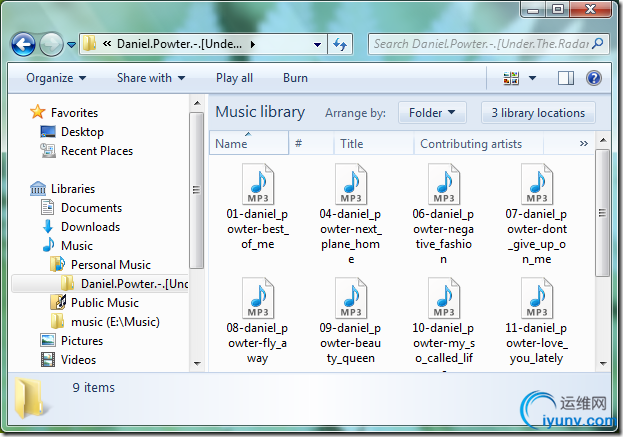Sort by the # column header
Image resolution: width=623 pixels, height=437 pixels.
tap(311, 143)
